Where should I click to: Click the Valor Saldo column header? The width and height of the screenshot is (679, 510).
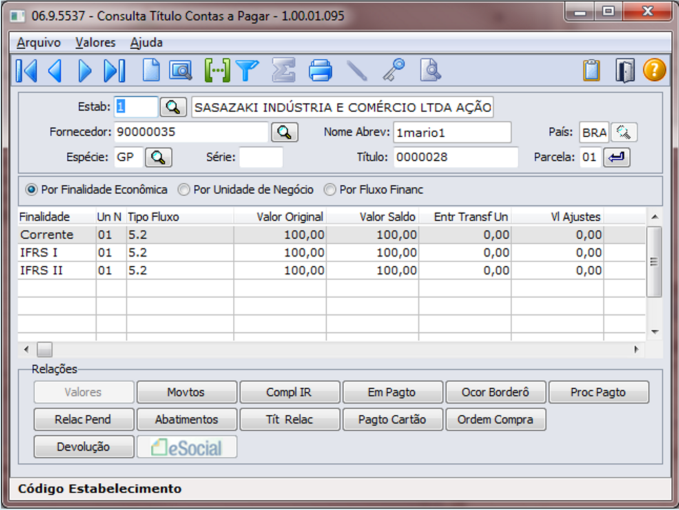point(372,216)
